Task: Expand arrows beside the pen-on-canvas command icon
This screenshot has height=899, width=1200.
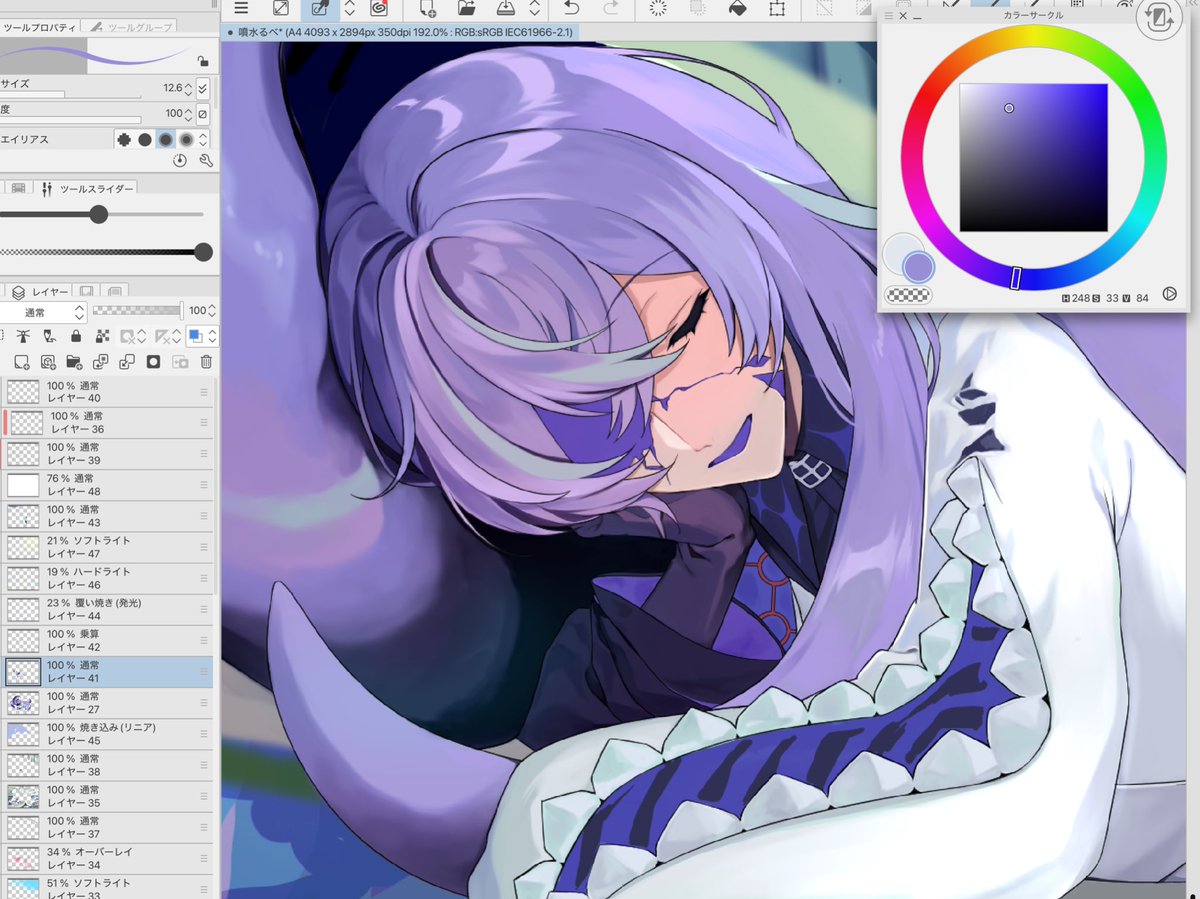Action: point(350,9)
